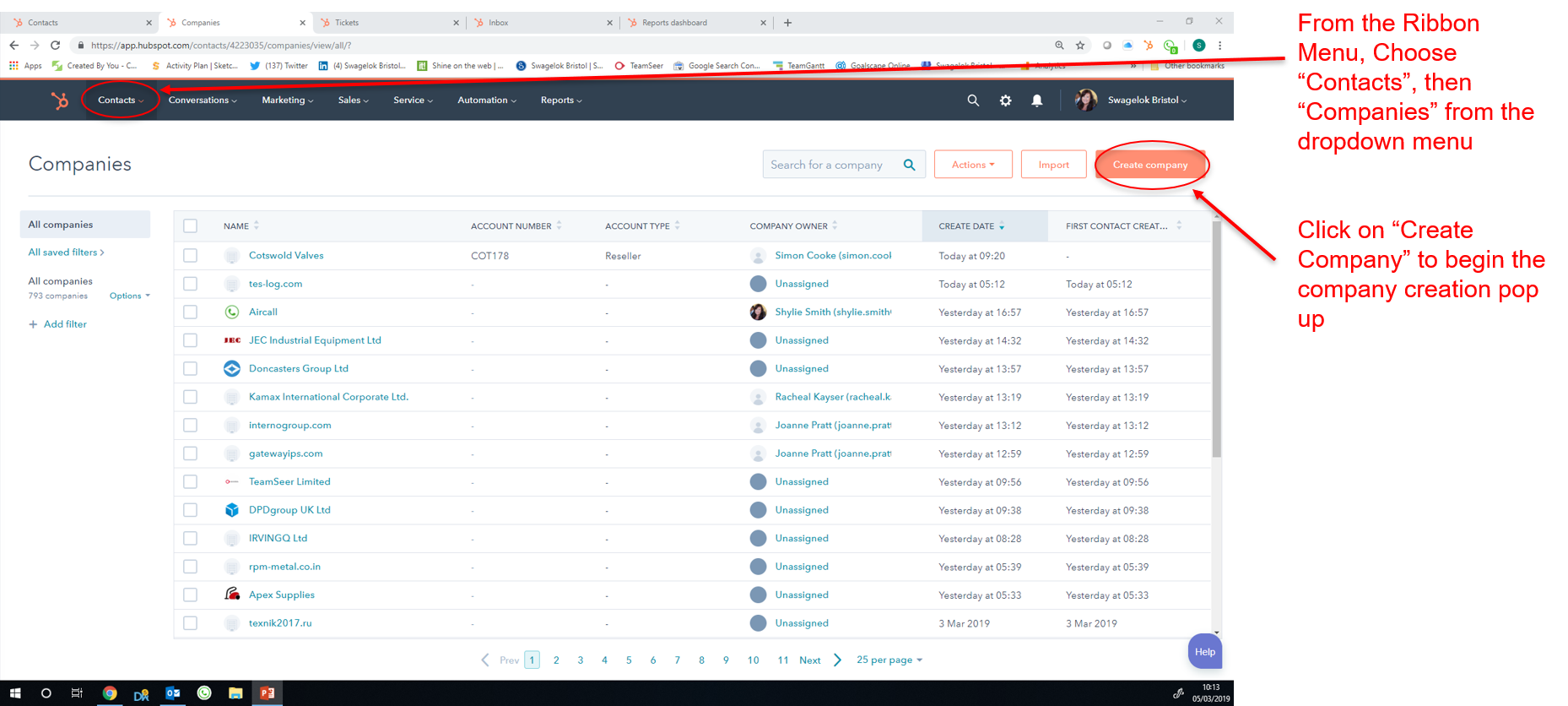Open File Explorer from the taskbar

point(235,693)
